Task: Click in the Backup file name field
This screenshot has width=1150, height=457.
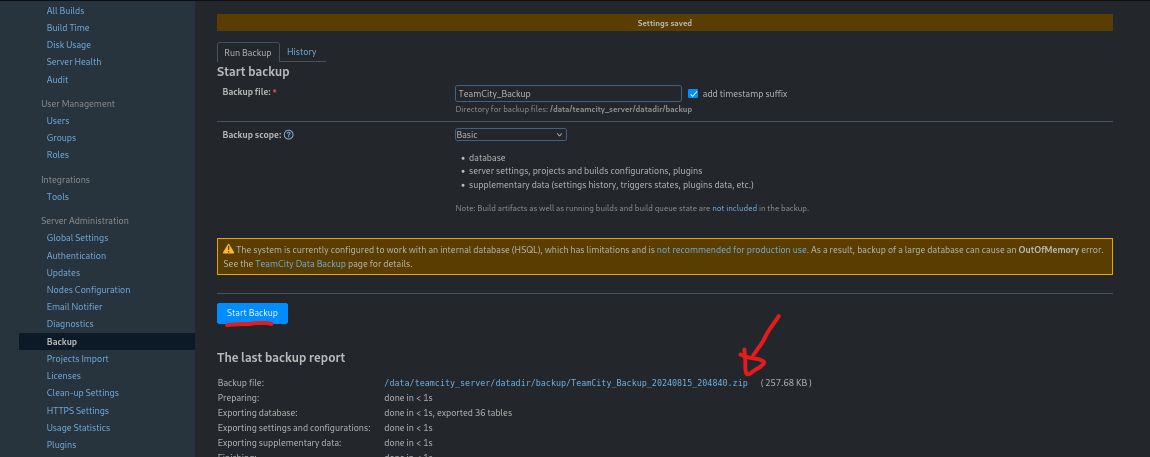Action: coord(567,93)
